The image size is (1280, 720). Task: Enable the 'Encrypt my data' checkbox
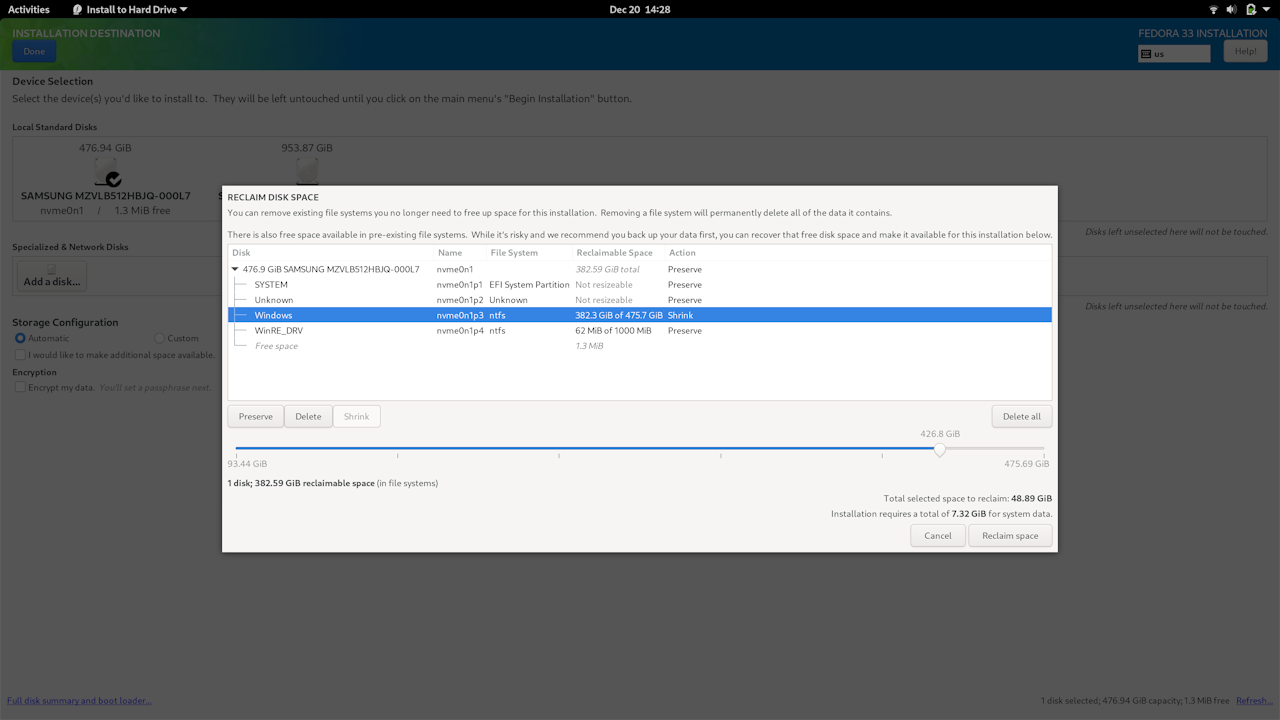[x=20, y=387]
